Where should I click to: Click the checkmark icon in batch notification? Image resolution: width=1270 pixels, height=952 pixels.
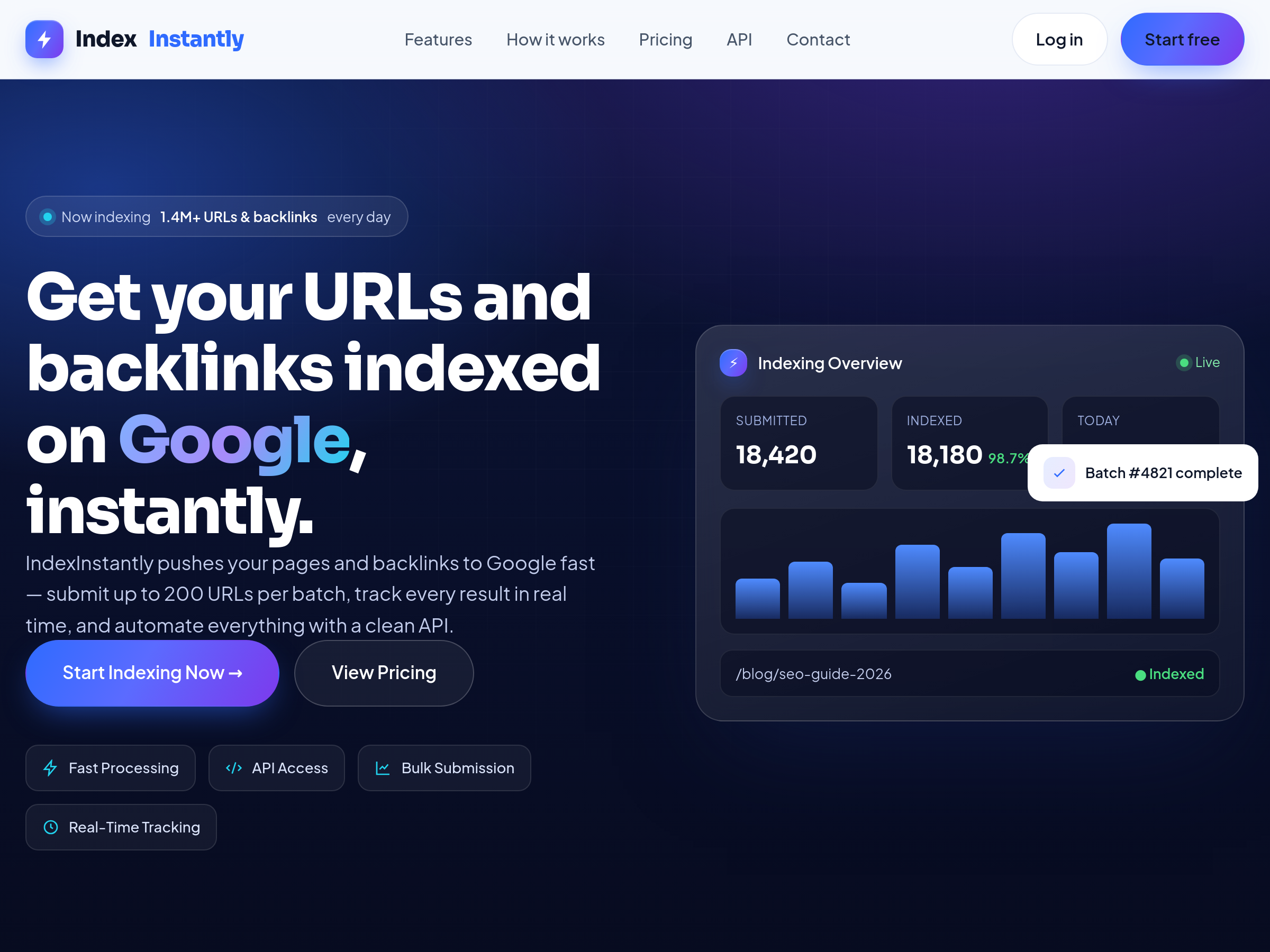(1059, 473)
